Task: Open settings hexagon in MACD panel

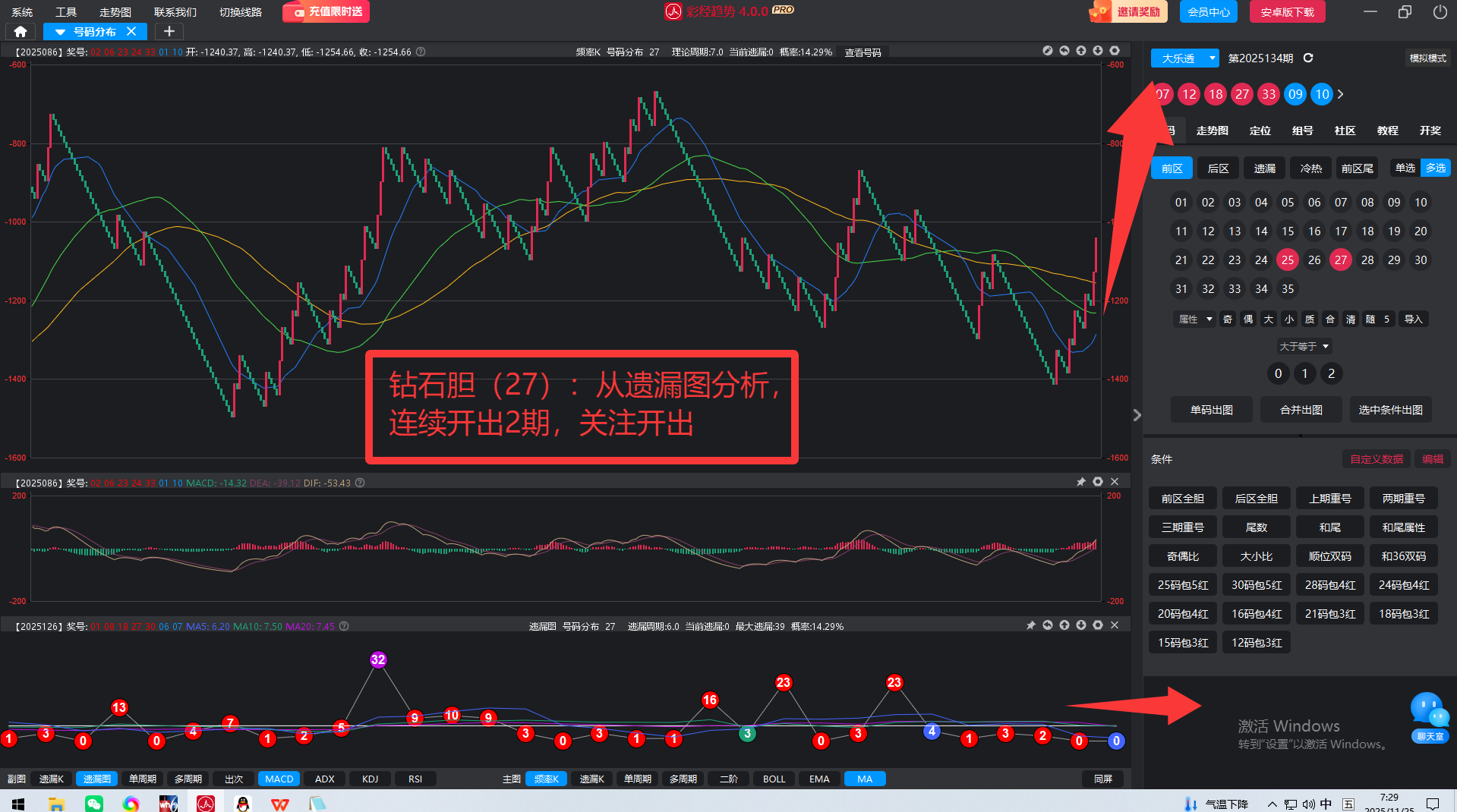Action: (x=1098, y=482)
